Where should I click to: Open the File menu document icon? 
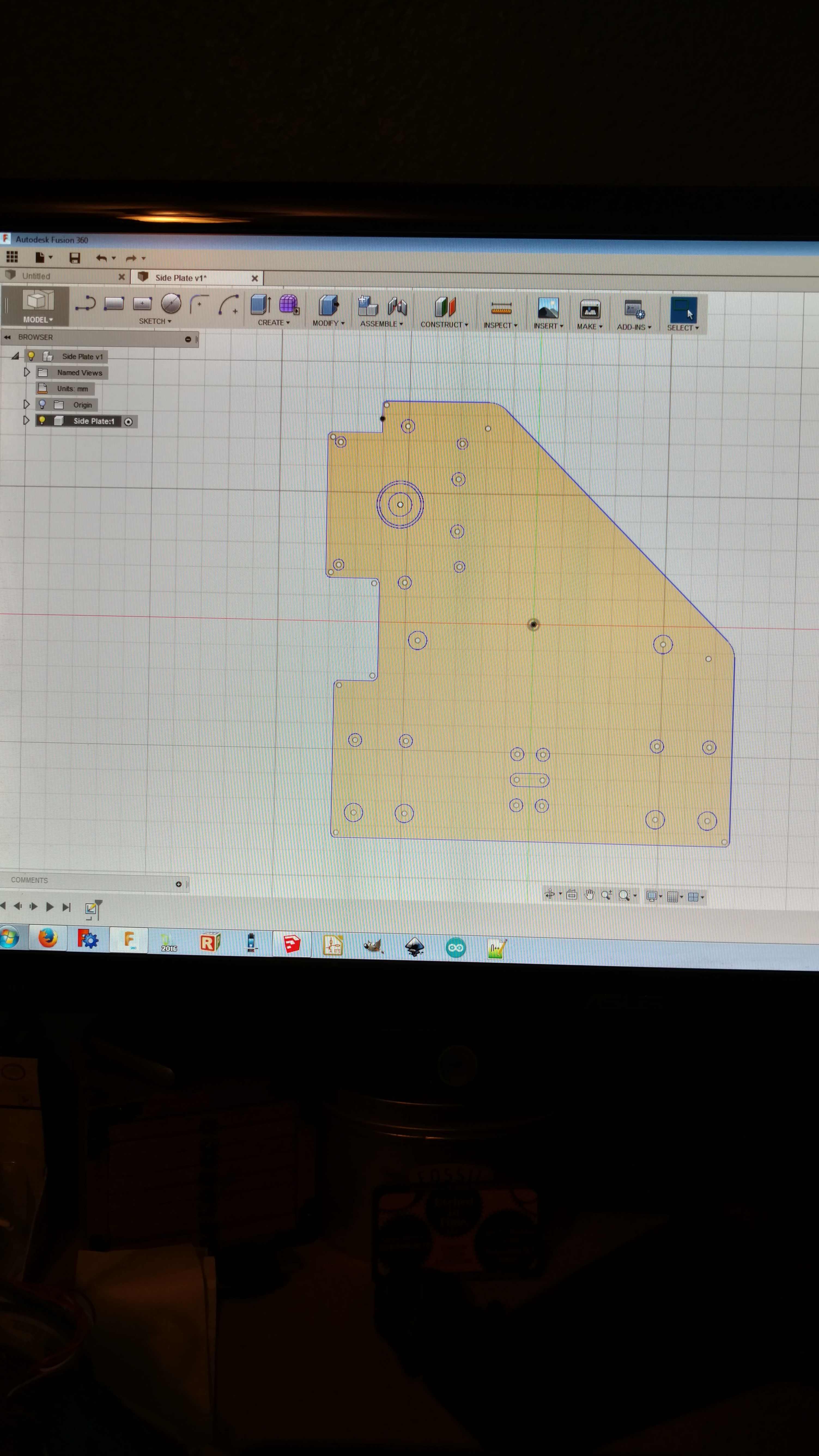(40, 258)
